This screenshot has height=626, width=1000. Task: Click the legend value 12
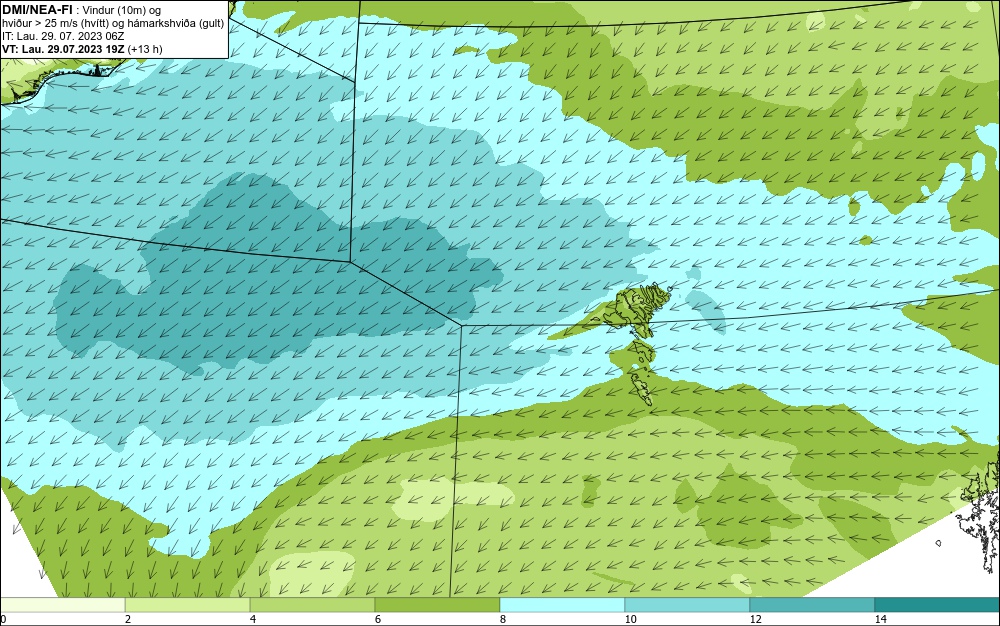[x=756, y=619]
